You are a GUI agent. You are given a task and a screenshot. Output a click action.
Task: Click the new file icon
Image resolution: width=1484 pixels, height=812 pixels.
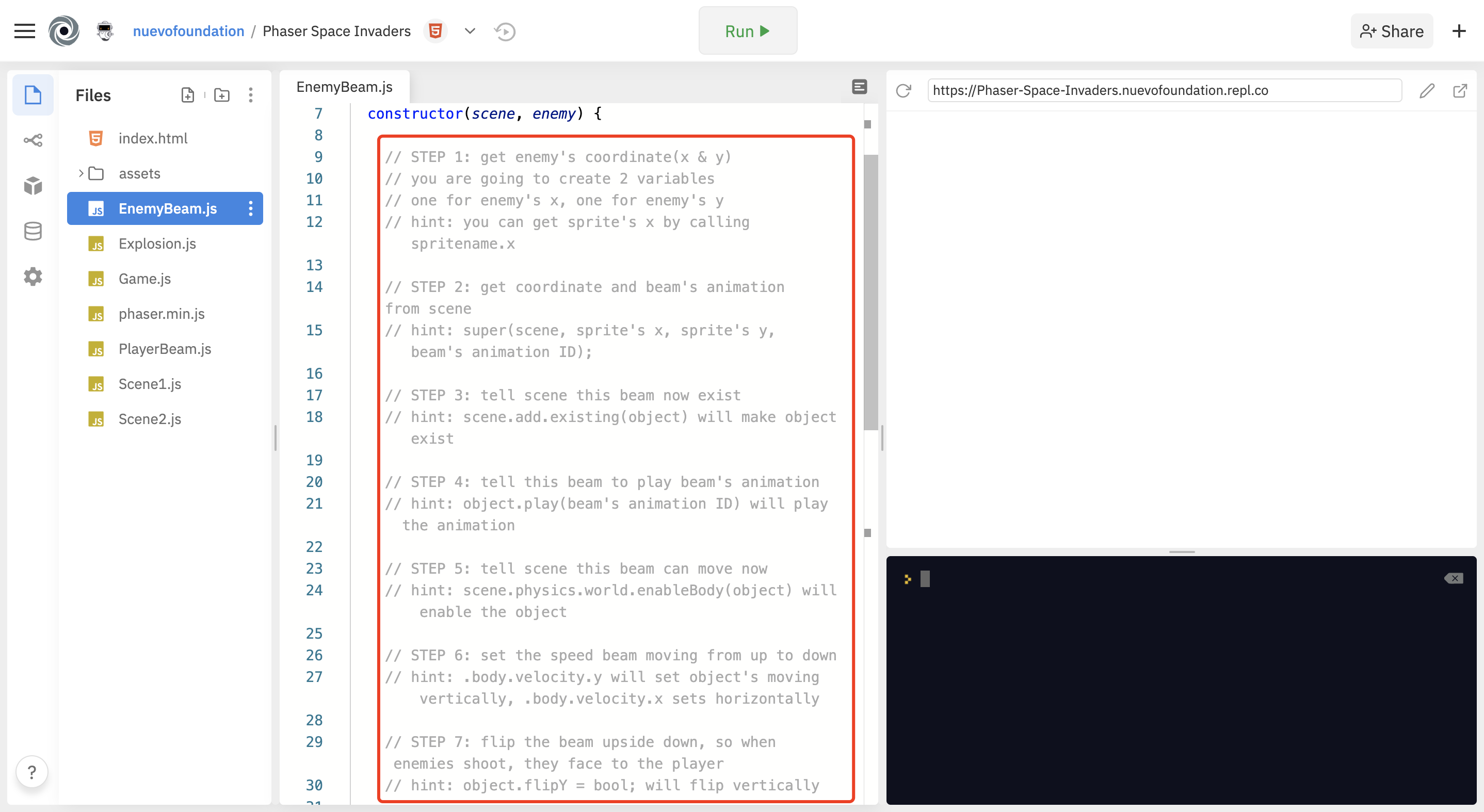(x=187, y=95)
